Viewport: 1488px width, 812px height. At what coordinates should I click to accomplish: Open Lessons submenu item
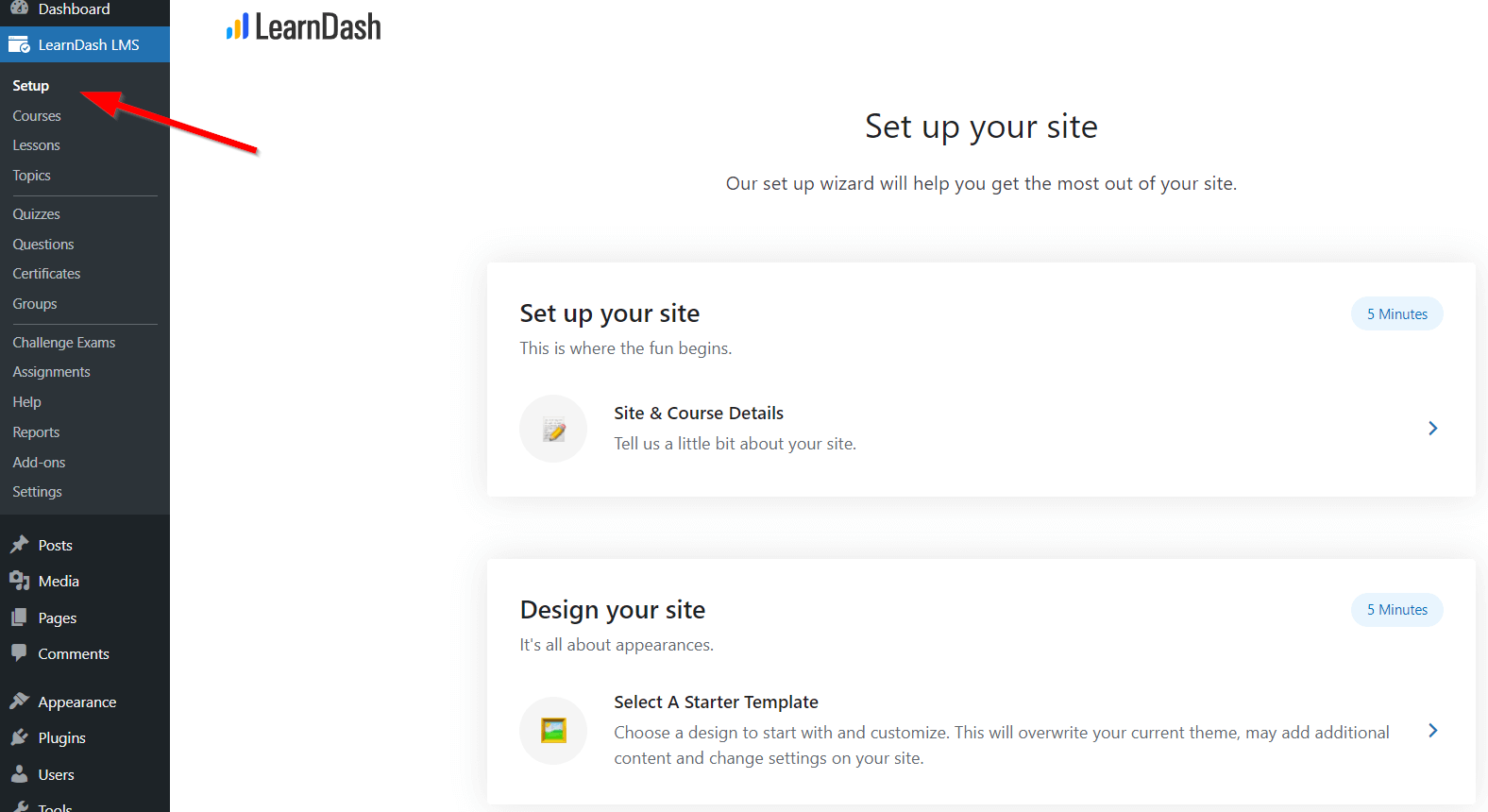[x=36, y=145]
